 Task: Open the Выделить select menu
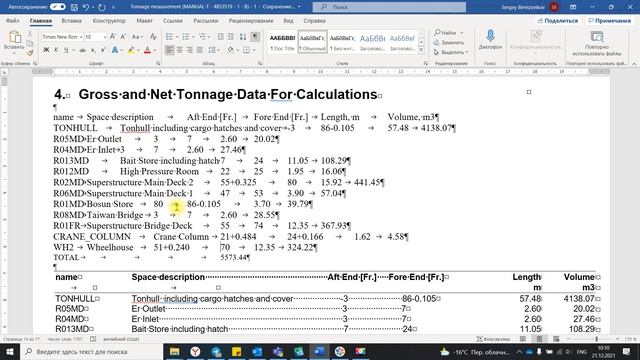(x=451, y=52)
